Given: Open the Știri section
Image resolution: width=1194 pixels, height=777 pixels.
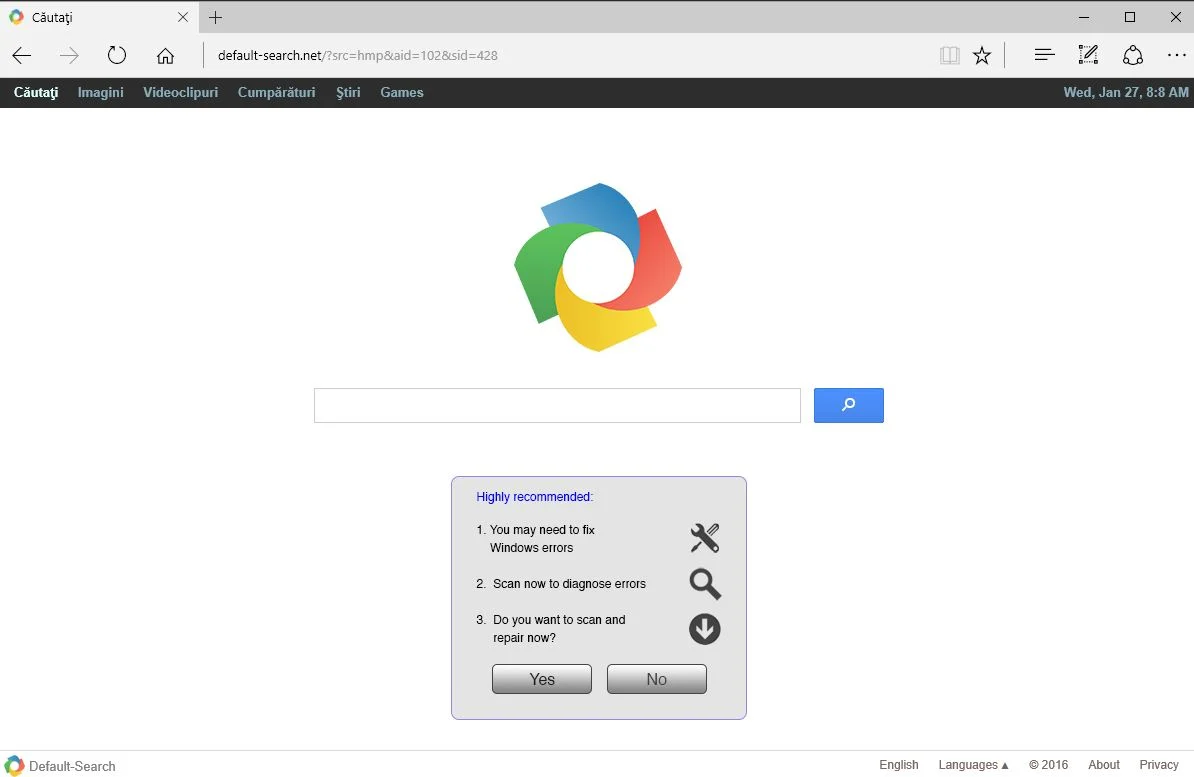Looking at the screenshot, I should [x=348, y=93].
